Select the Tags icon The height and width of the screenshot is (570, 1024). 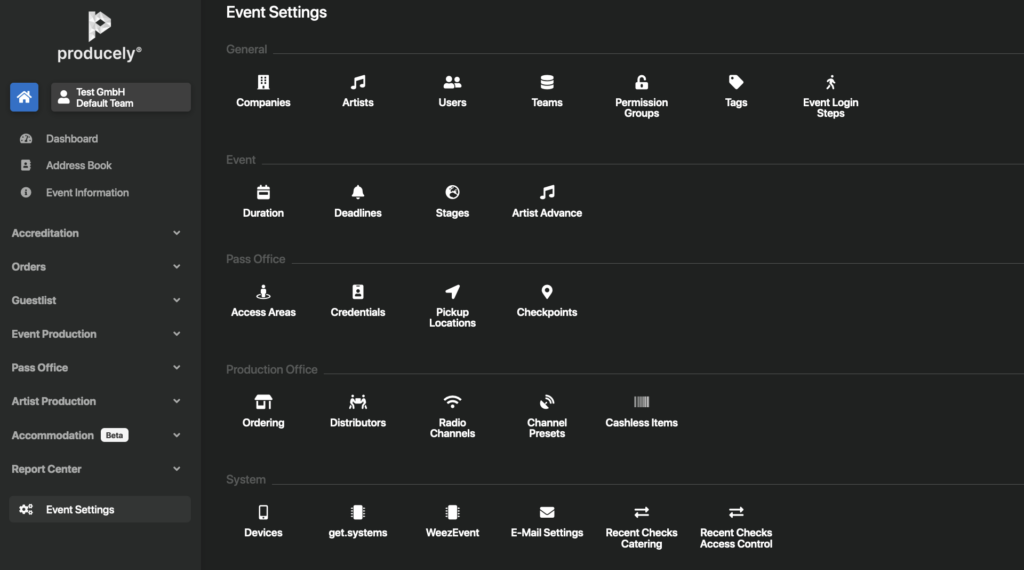point(736,83)
